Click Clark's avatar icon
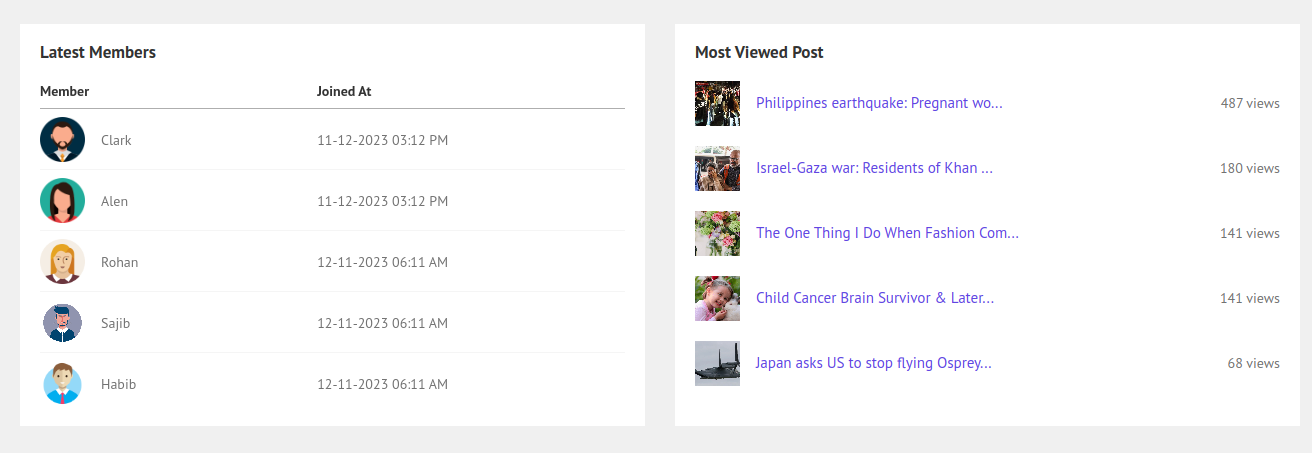 62,140
